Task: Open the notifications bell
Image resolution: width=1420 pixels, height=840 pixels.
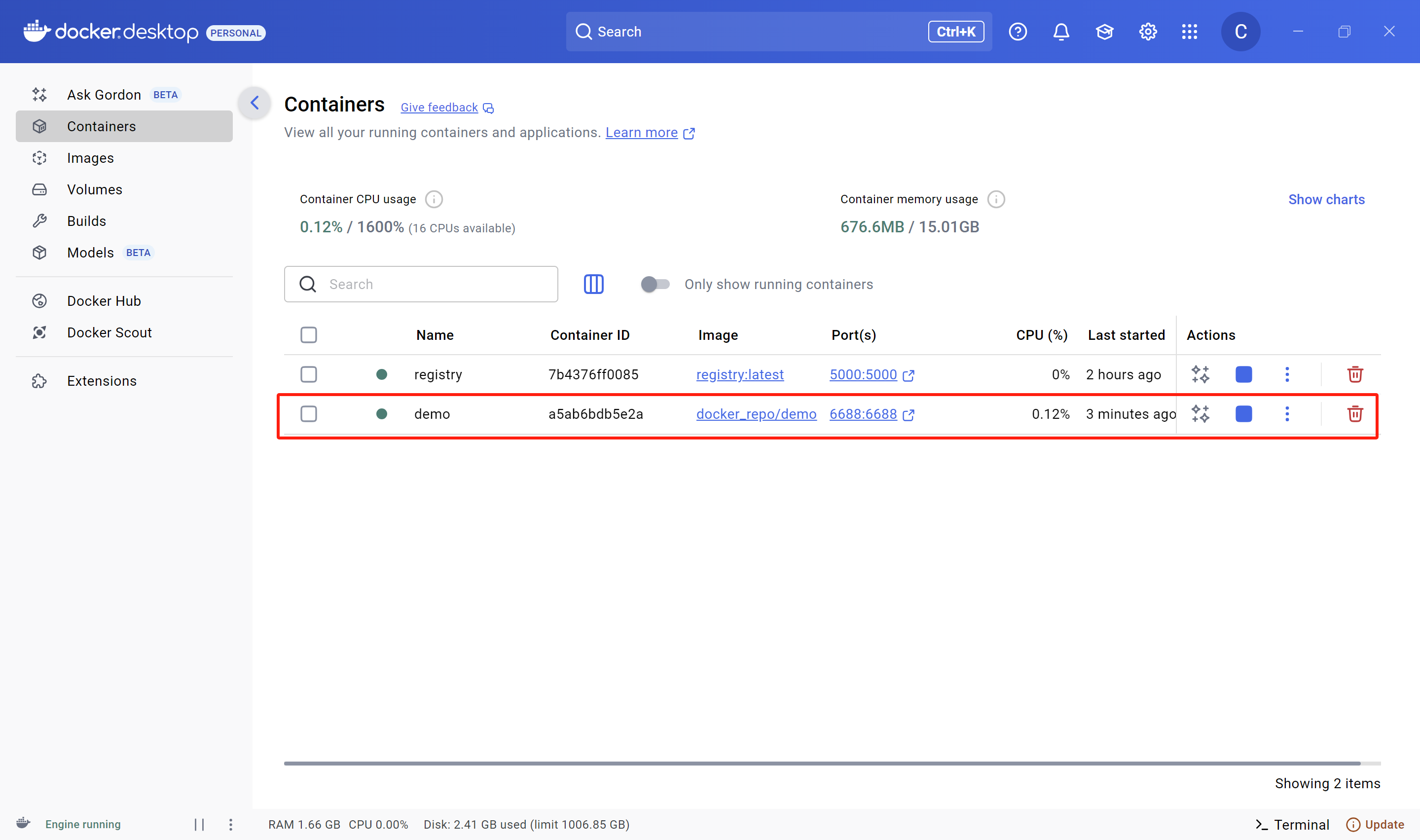Action: [1060, 32]
